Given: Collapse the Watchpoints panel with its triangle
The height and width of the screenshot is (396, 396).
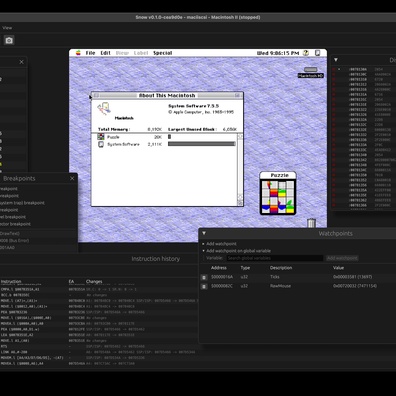Looking at the screenshot, I should tap(204, 233).
